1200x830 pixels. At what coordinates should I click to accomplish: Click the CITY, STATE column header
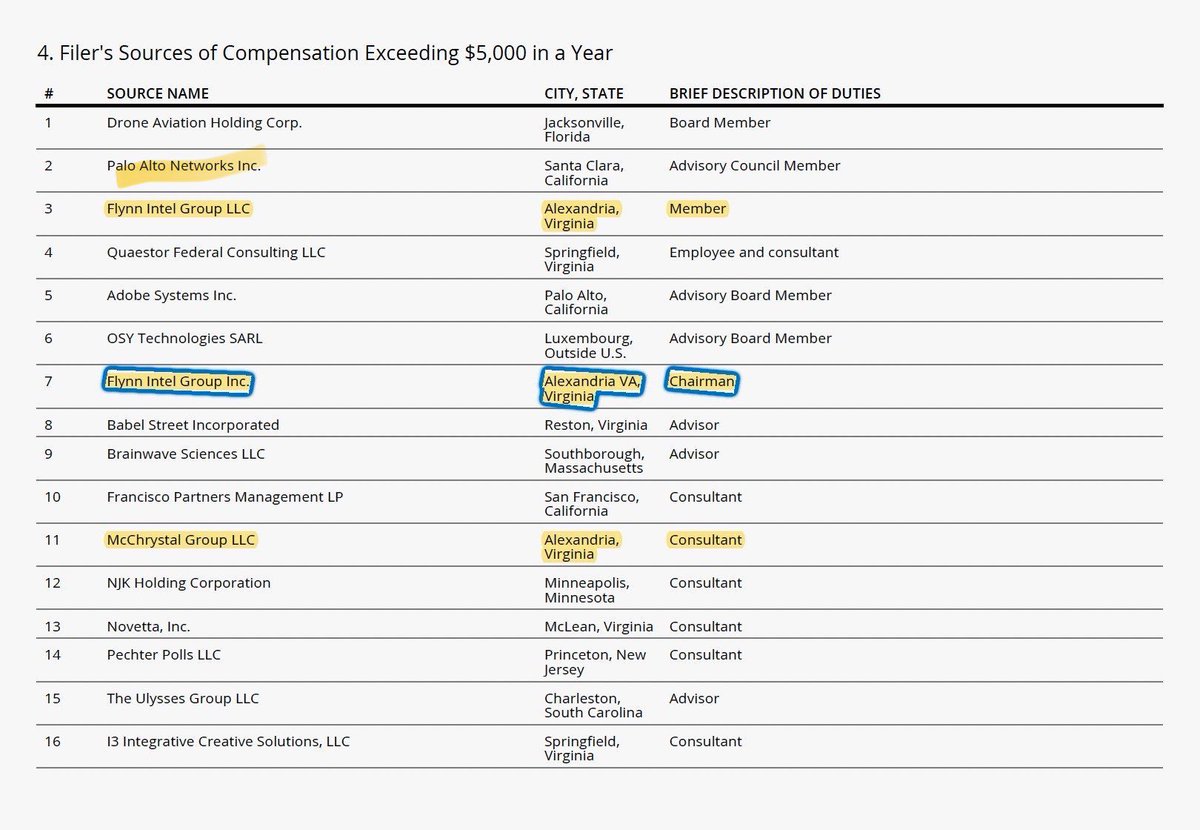click(584, 94)
